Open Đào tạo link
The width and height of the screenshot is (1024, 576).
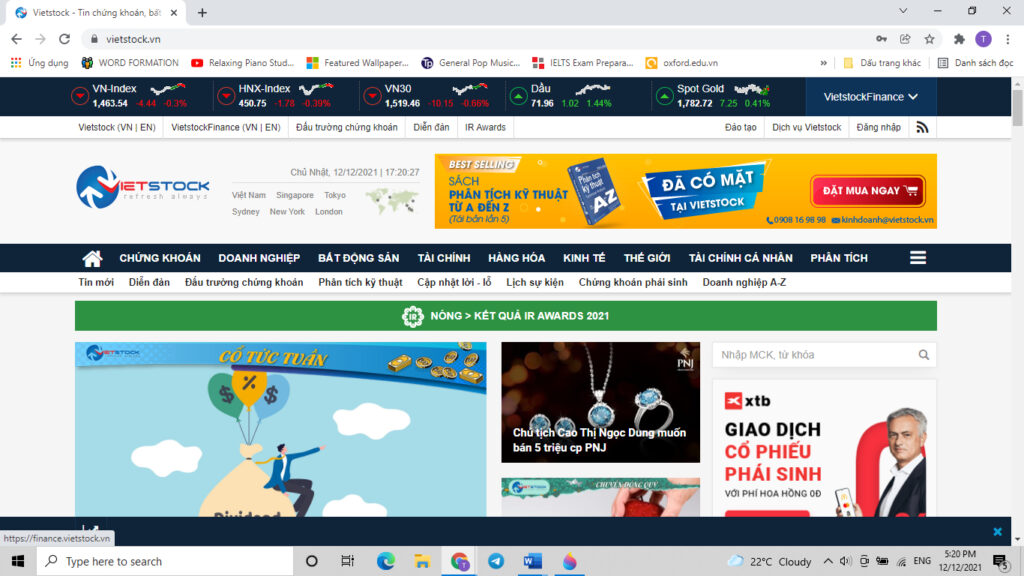click(741, 127)
